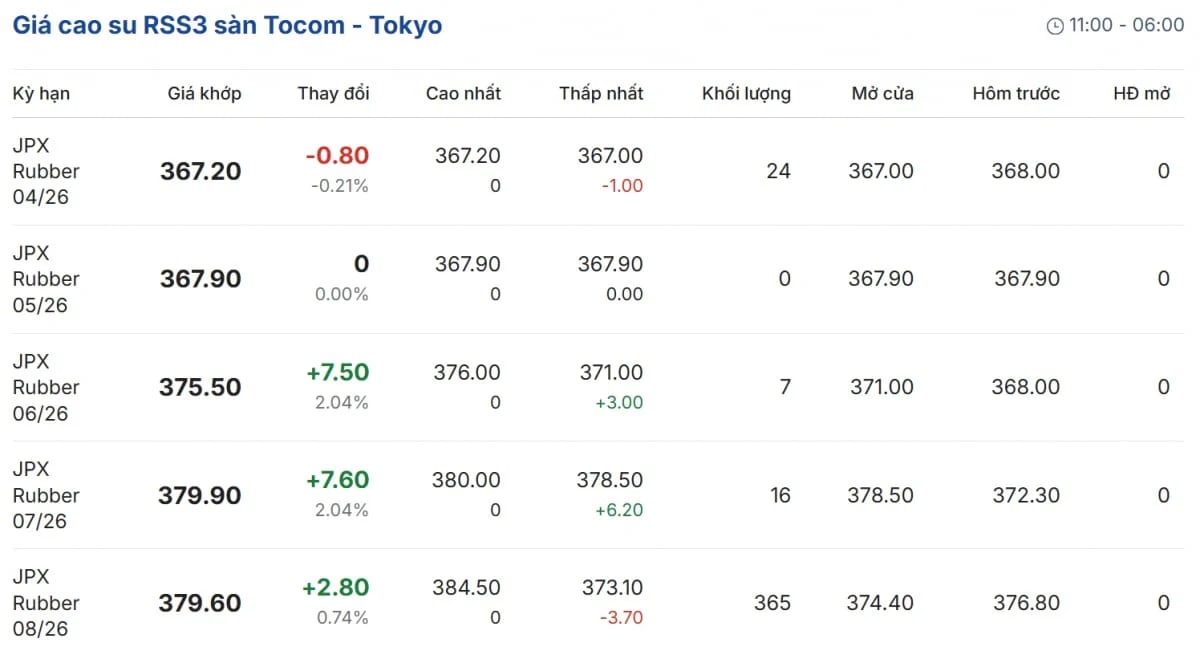Viewport: 1200px width, 655px height.
Task: Click the green +7.60 change value
Action: pos(337,480)
